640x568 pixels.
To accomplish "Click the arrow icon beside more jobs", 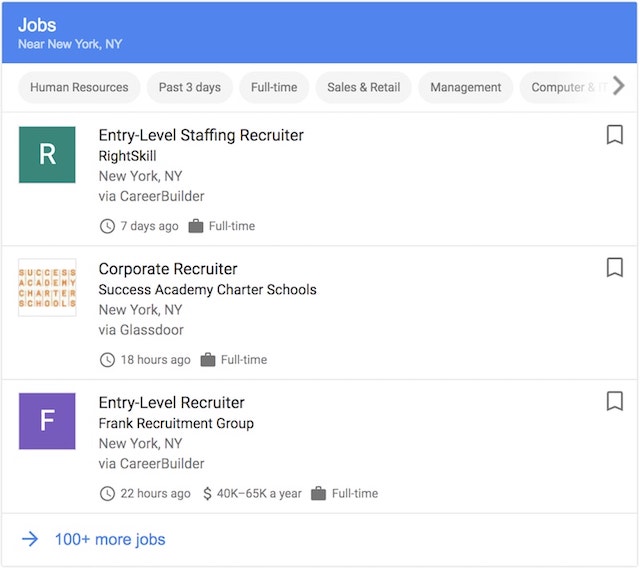I will point(30,539).
